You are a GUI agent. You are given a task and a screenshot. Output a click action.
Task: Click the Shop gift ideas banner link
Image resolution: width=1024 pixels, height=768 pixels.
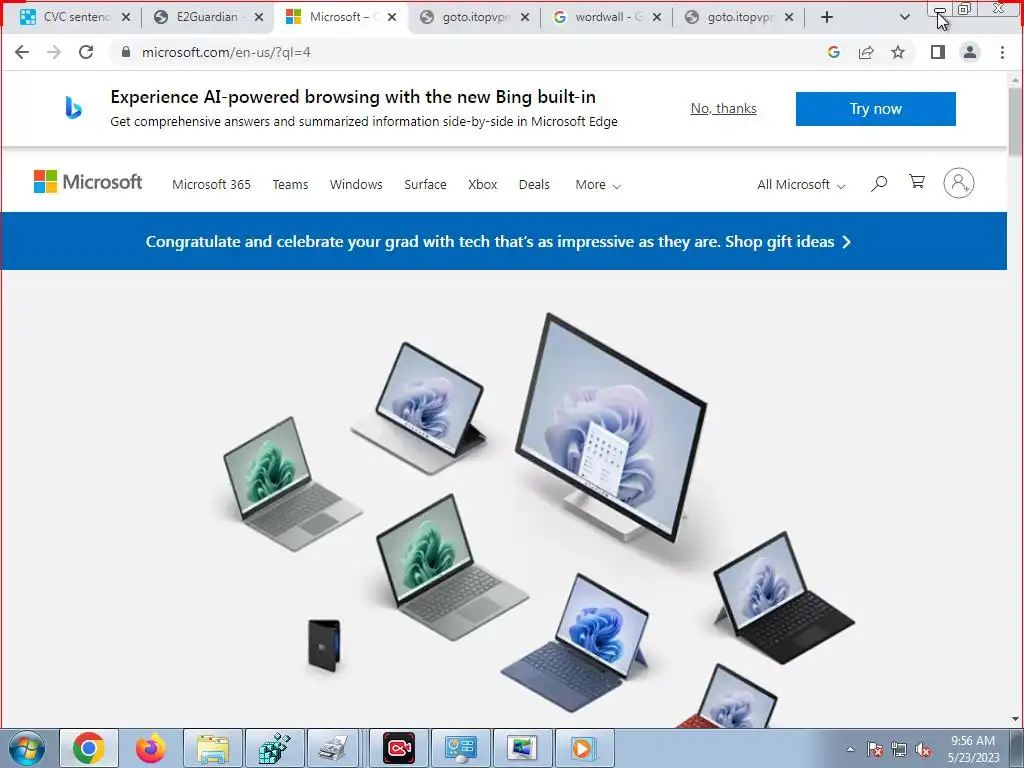tap(788, 242)
